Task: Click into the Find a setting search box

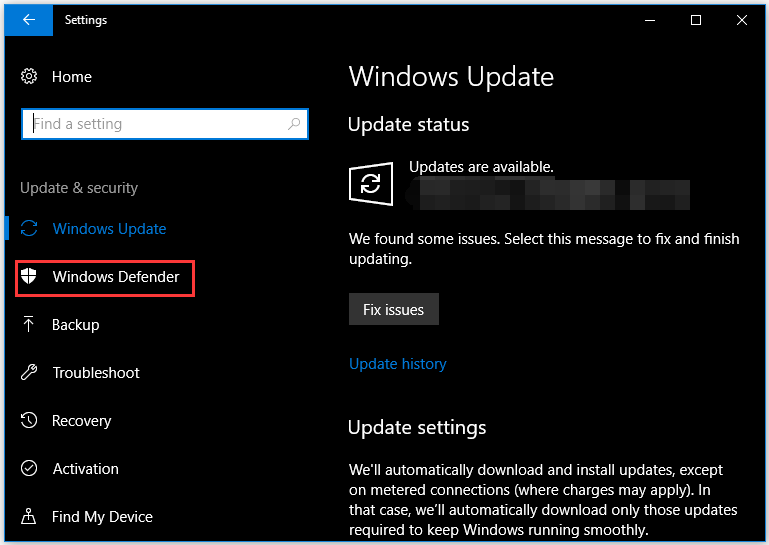Action: [x=165, y=124]
